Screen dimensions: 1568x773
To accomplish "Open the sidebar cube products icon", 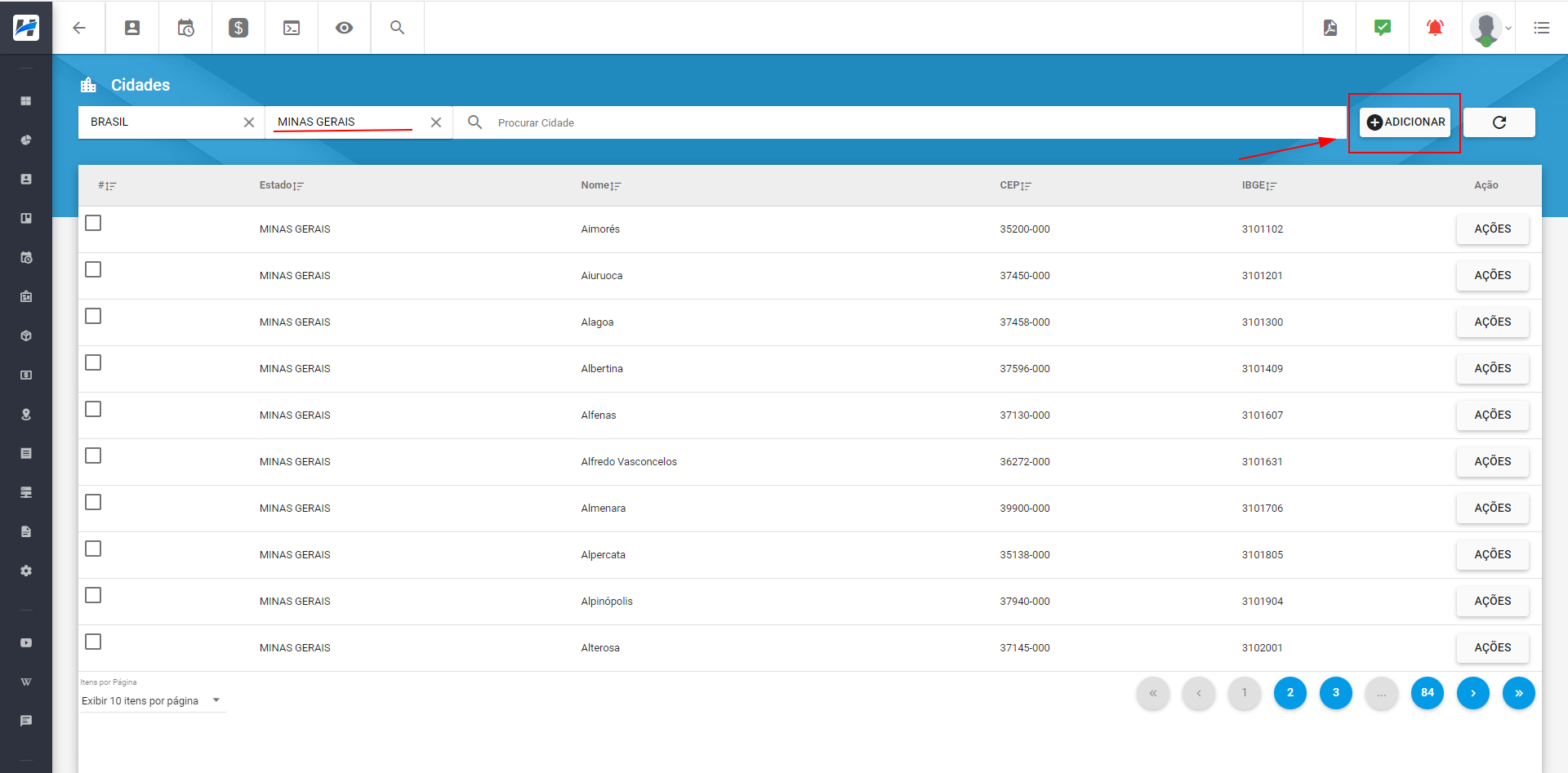I will pos(26,335).
